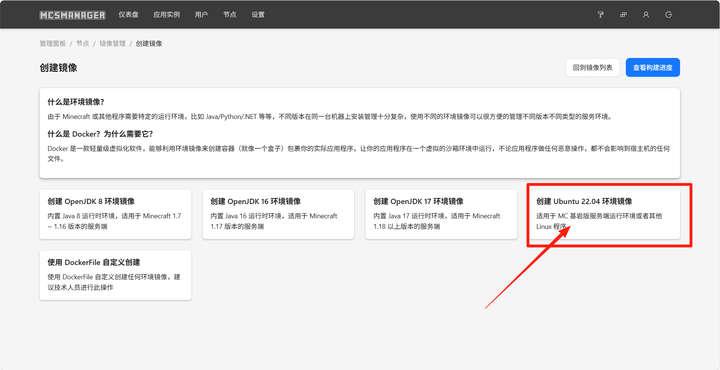The width and height of the screenshot is (720, 370).
Task: Select 创建 Ubuntu 22.04 环境镜像 card
Action: (x=604, y=214)
